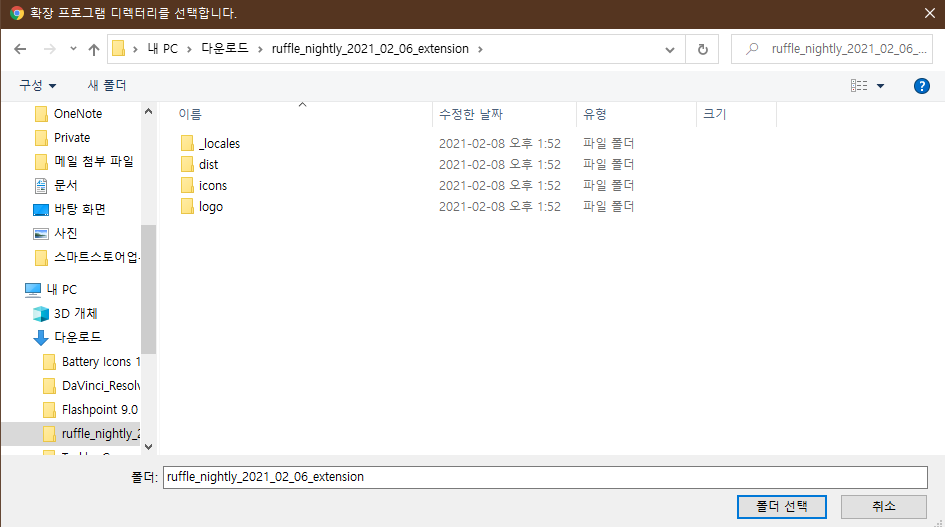
Task: Open DaVinci_Resolve folder in sidebar
Action: [x=101, y=385]
